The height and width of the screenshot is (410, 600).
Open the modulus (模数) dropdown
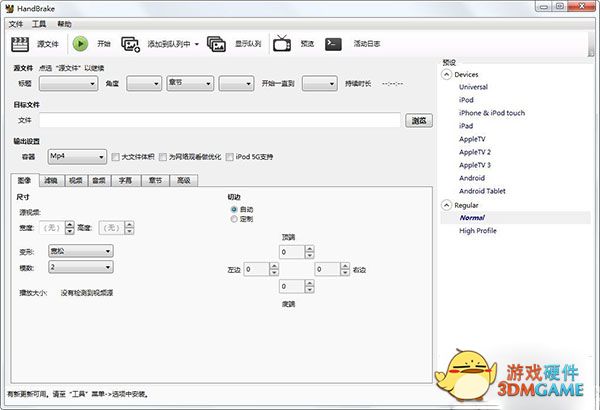click(x=81, y=267)
